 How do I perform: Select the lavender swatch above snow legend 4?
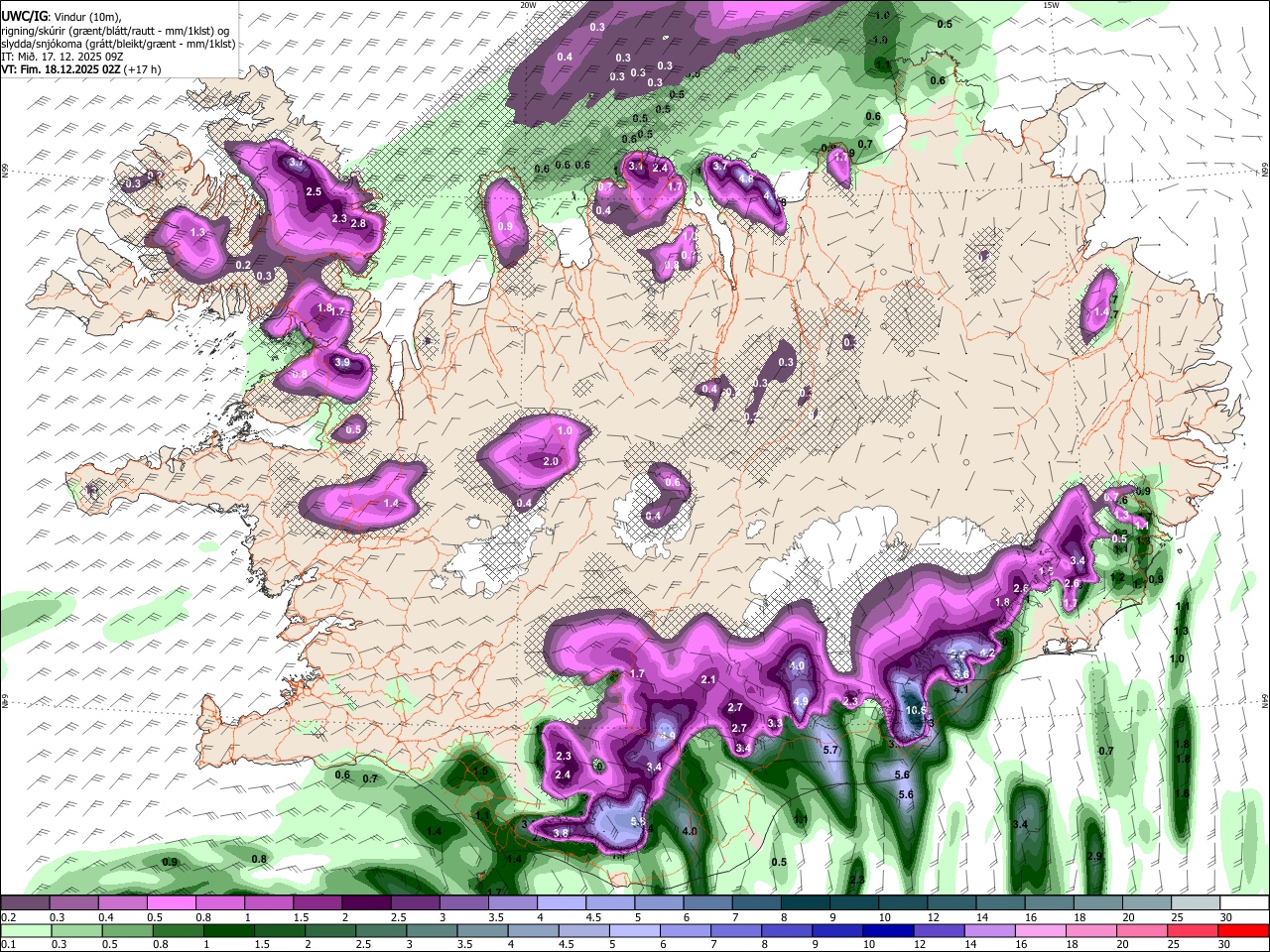point(562,903)
